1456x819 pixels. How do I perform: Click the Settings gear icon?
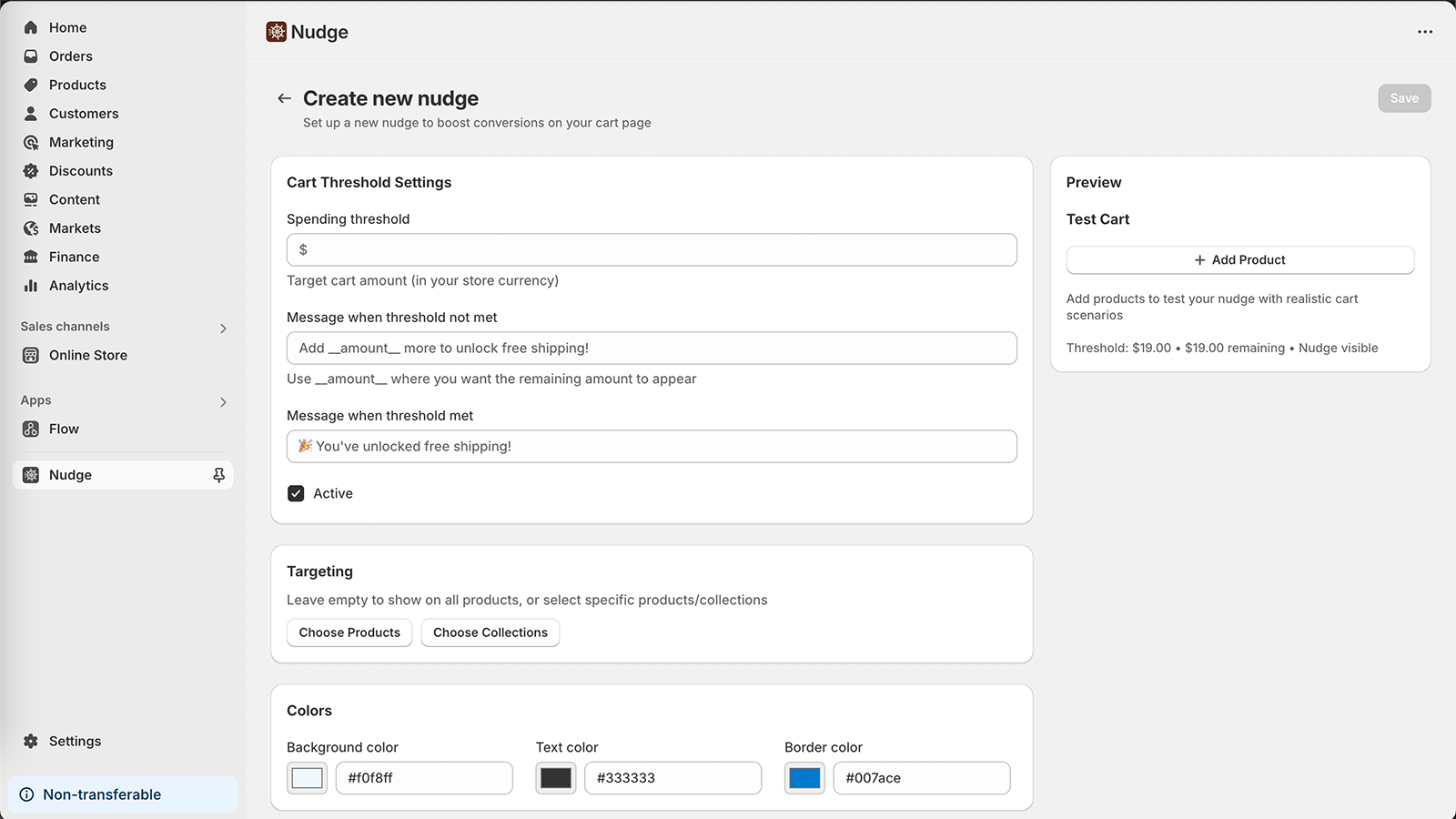[31, 741]
